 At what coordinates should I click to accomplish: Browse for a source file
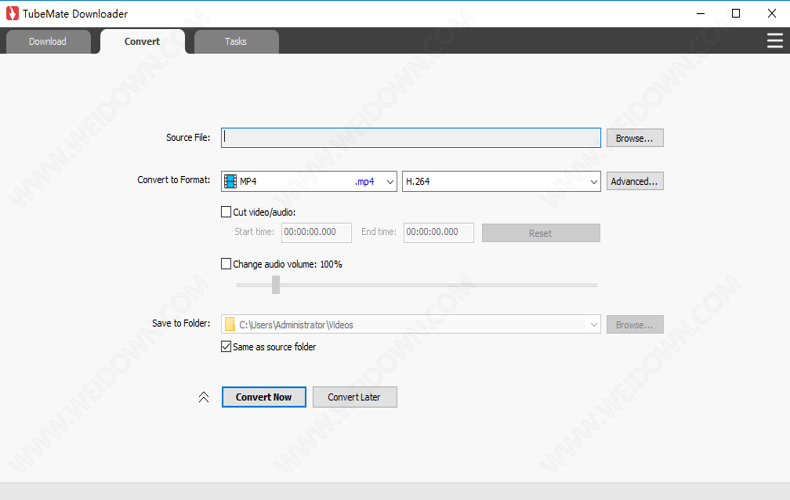pos(635,138)
